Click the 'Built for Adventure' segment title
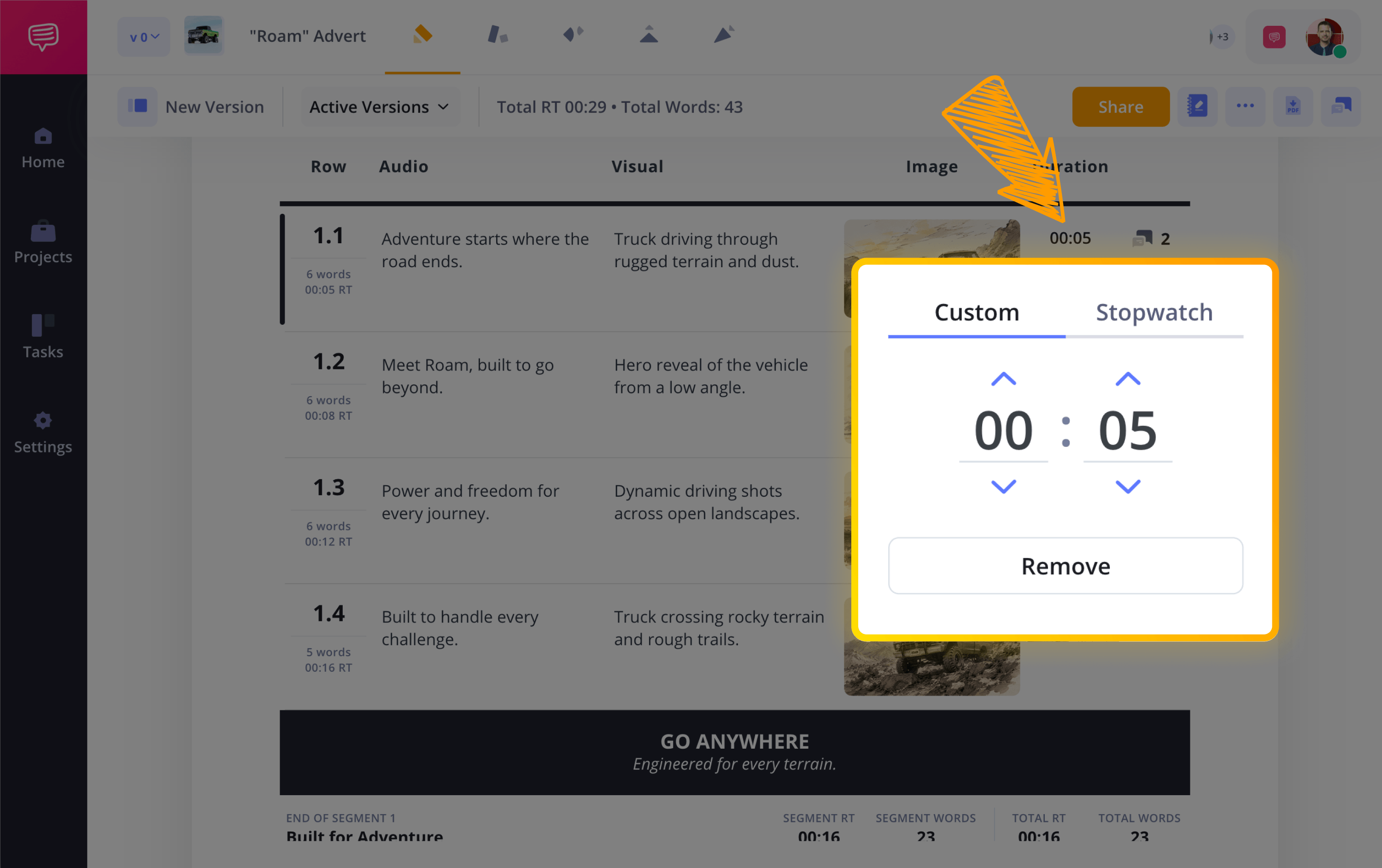The width and height of the screenshot is (1382, 868). 364,836
